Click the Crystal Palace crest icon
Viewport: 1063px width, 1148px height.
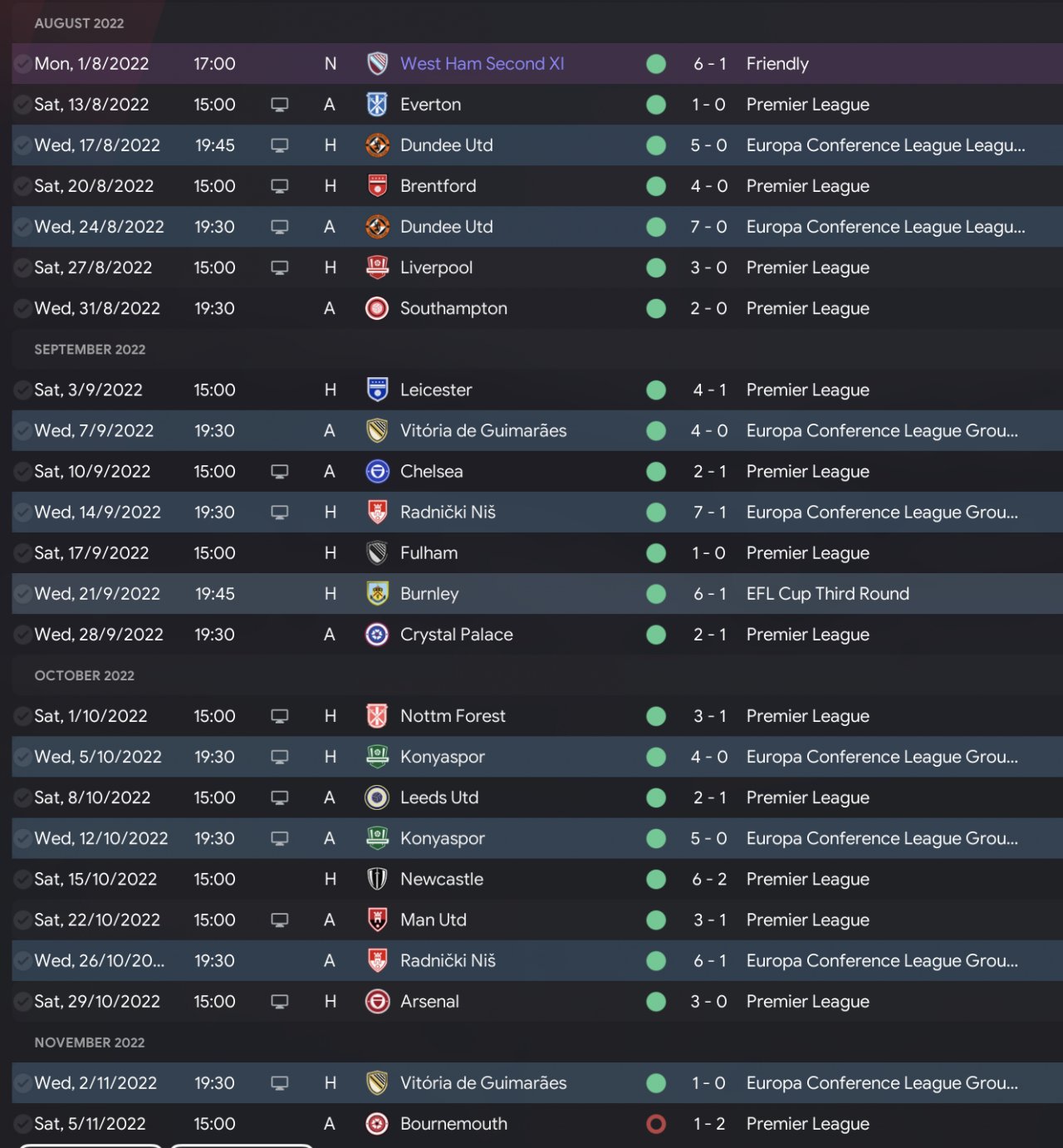(x=377, y=635)
